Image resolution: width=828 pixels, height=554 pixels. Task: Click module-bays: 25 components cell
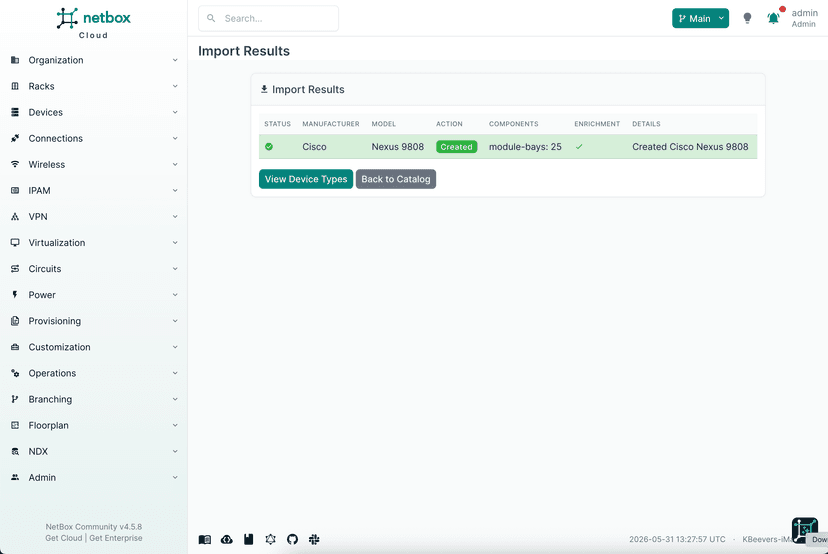point(525,147)
